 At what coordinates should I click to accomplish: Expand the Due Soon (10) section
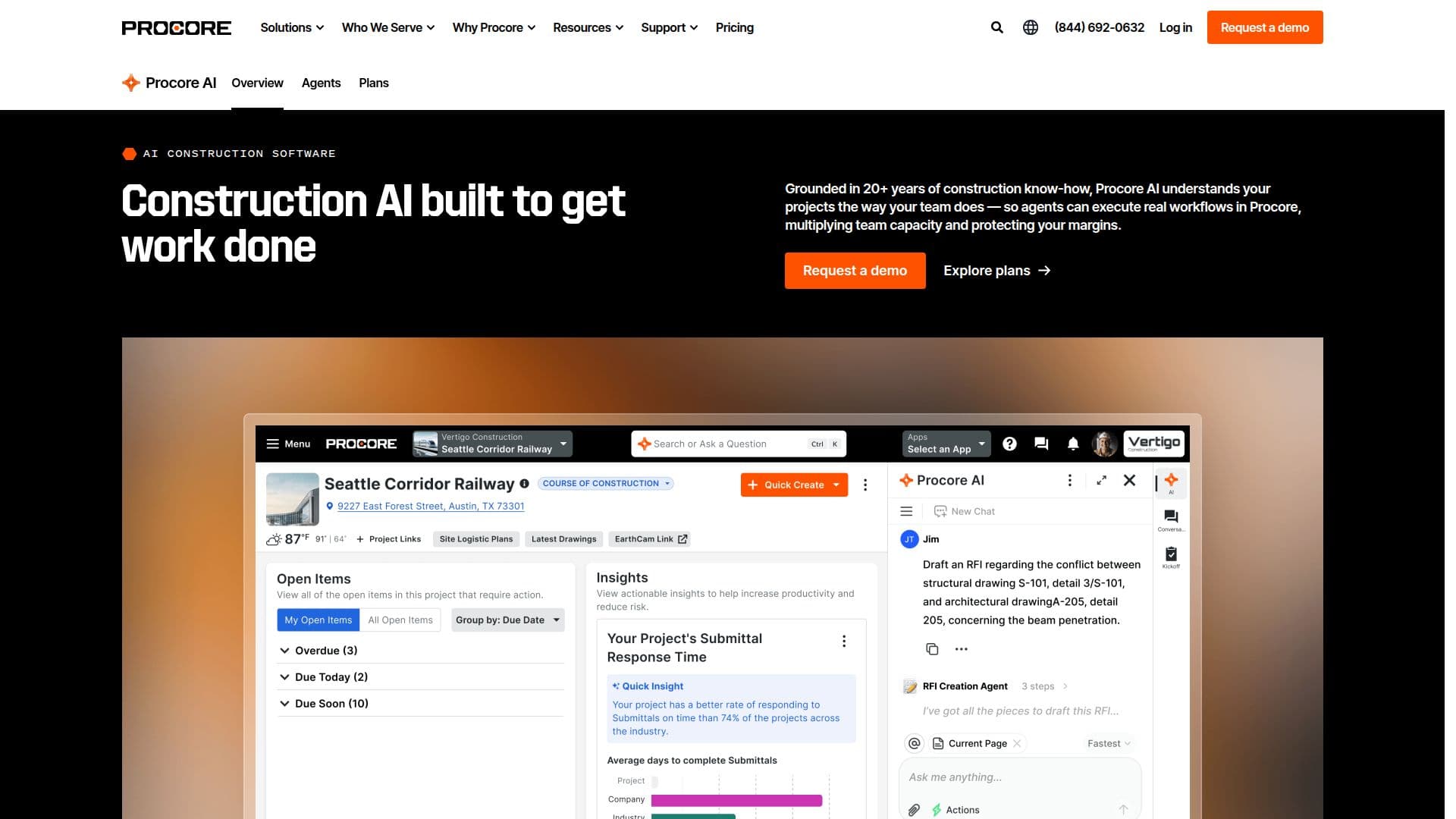point(421,704)
